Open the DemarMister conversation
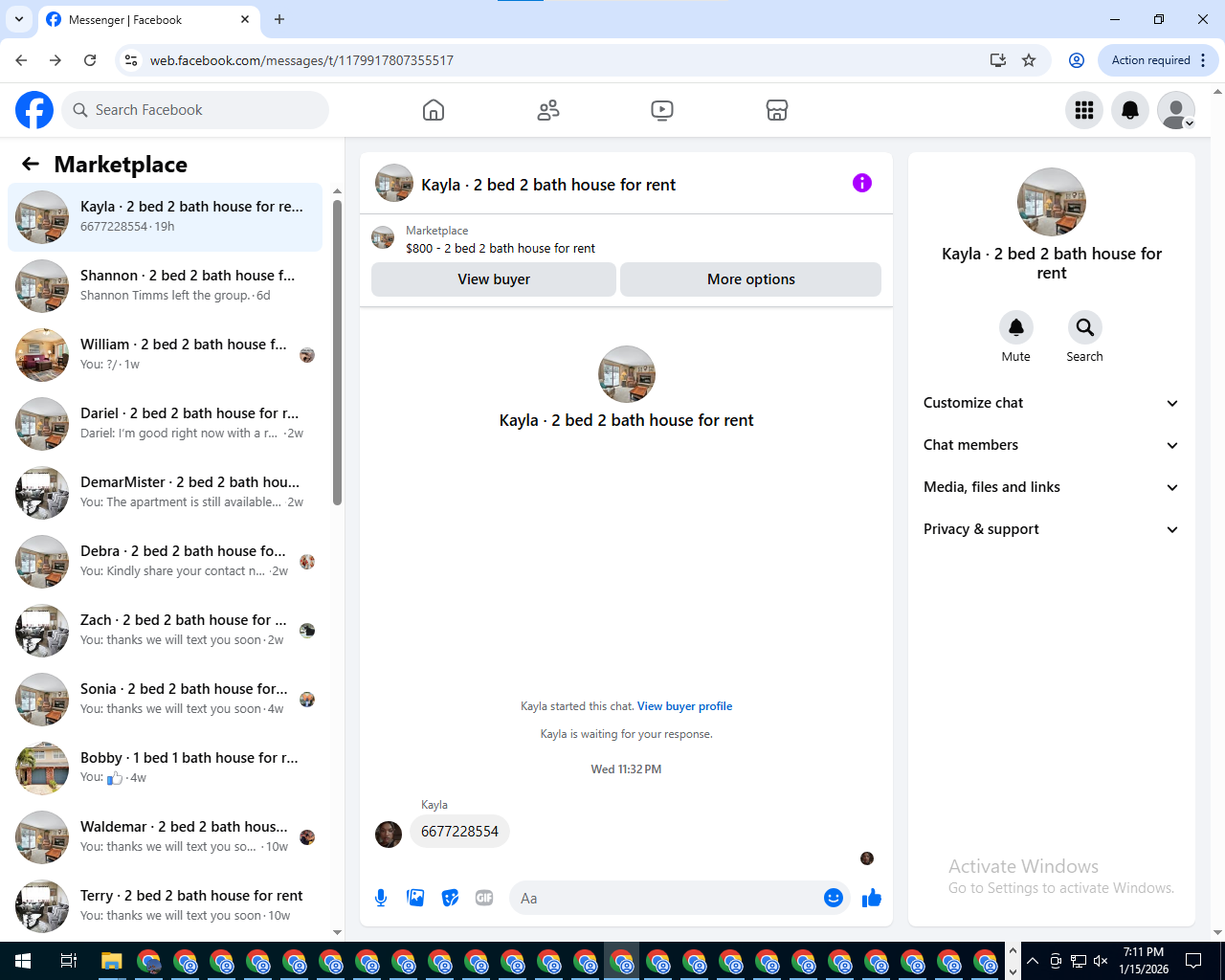 (165, 493)
